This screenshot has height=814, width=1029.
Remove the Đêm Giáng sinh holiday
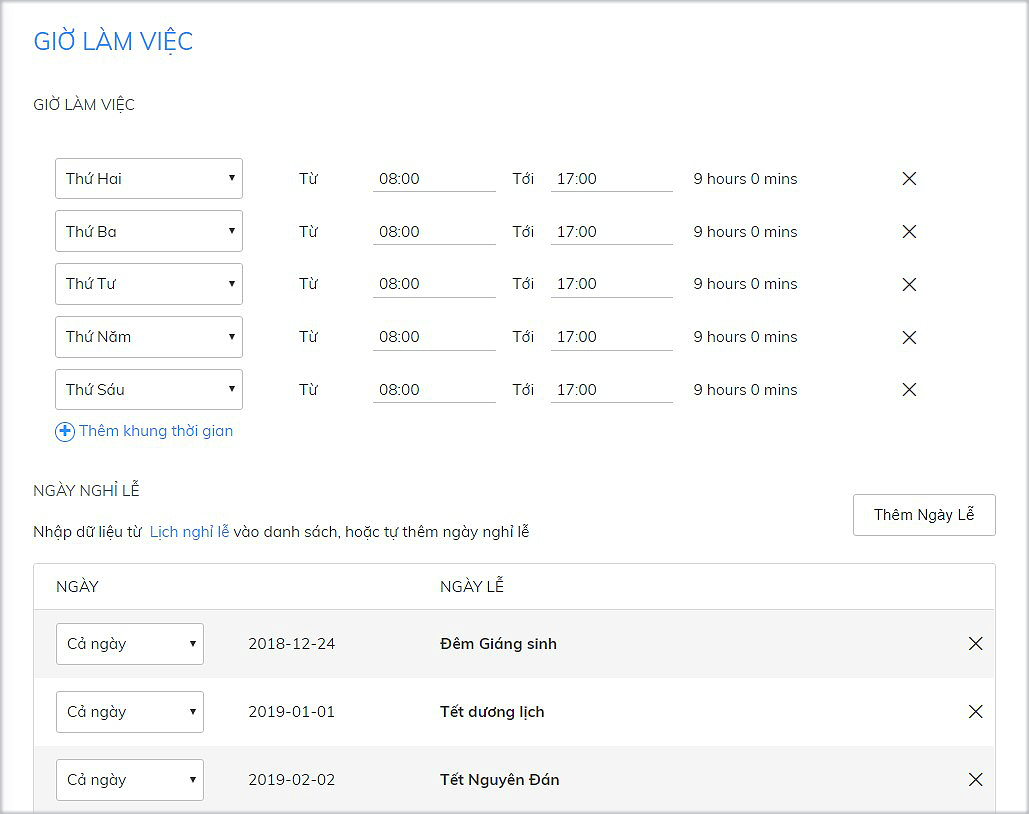pos(975,644)
